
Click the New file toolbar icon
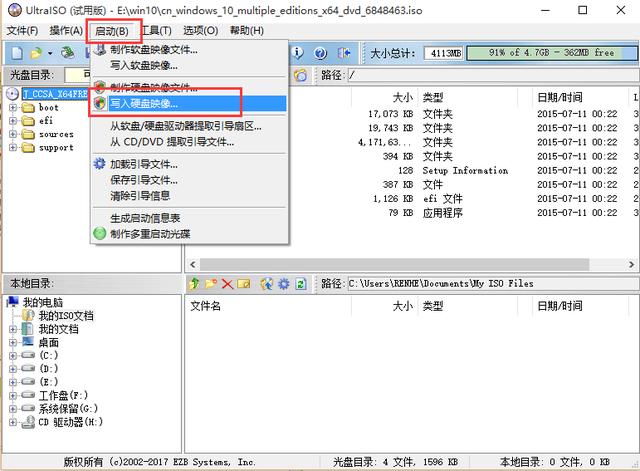[x=17, y=53]
